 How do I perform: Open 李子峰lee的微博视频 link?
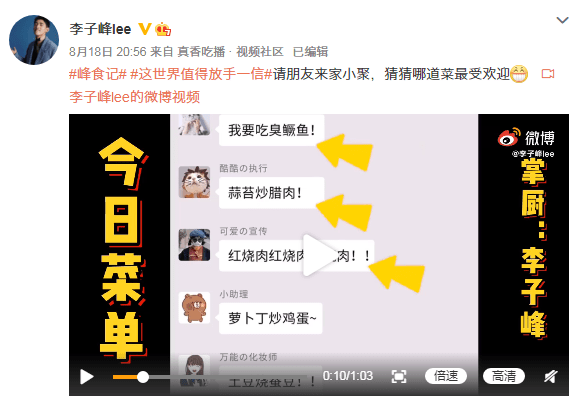135,97
